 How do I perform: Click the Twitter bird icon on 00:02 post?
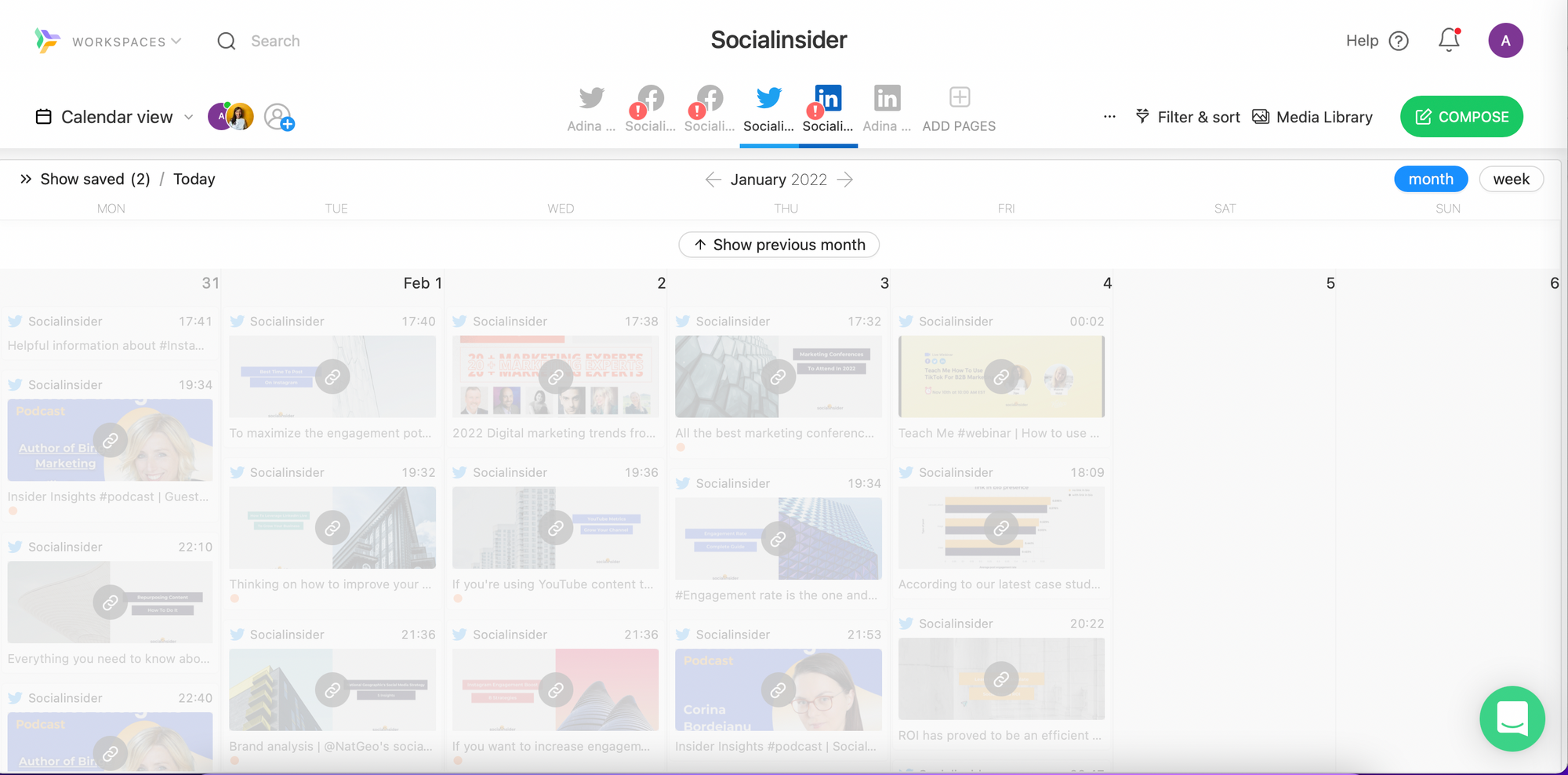click(x=906, y=321)
